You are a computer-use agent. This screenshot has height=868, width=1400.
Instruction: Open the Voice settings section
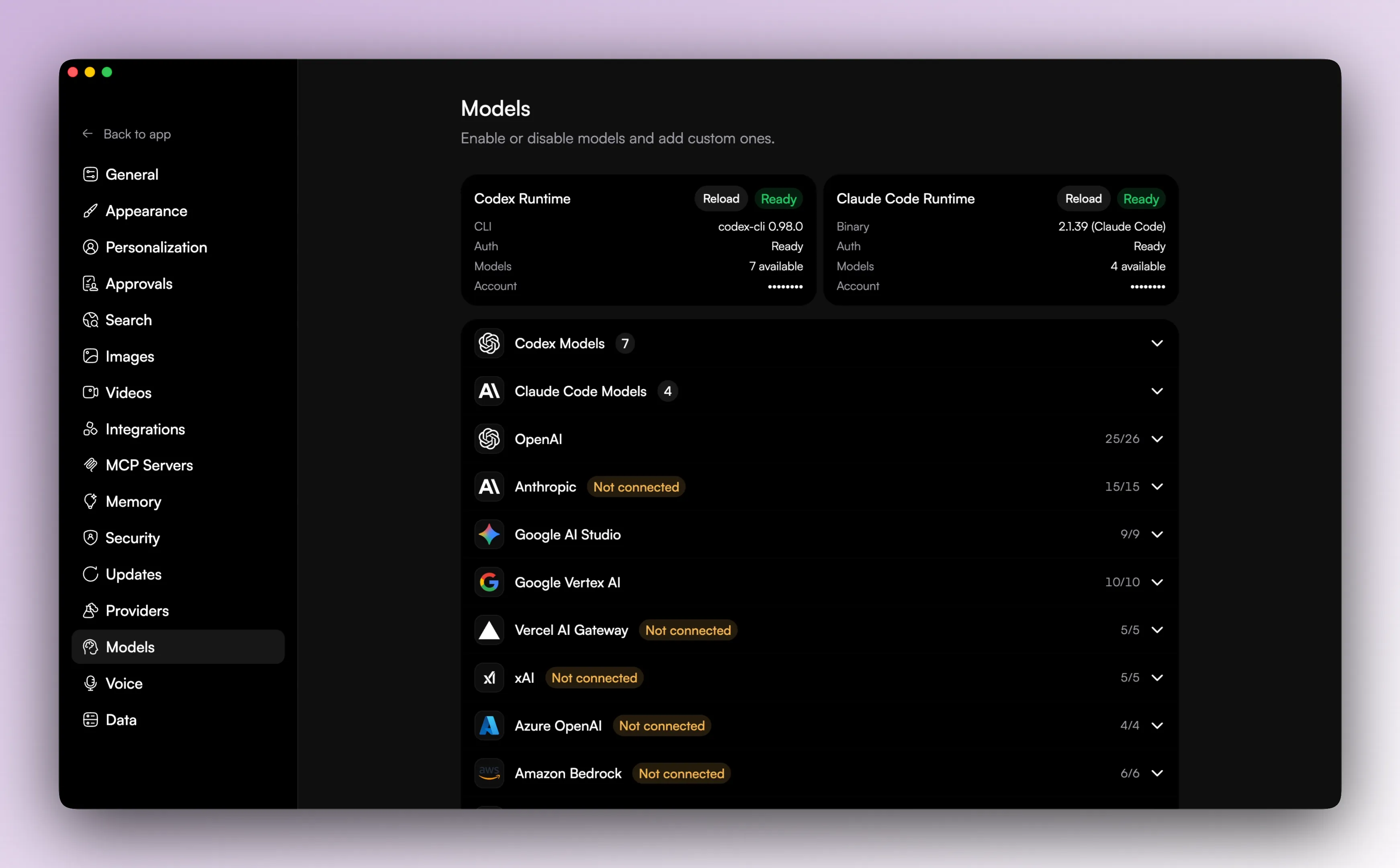[x=124, y=683]
